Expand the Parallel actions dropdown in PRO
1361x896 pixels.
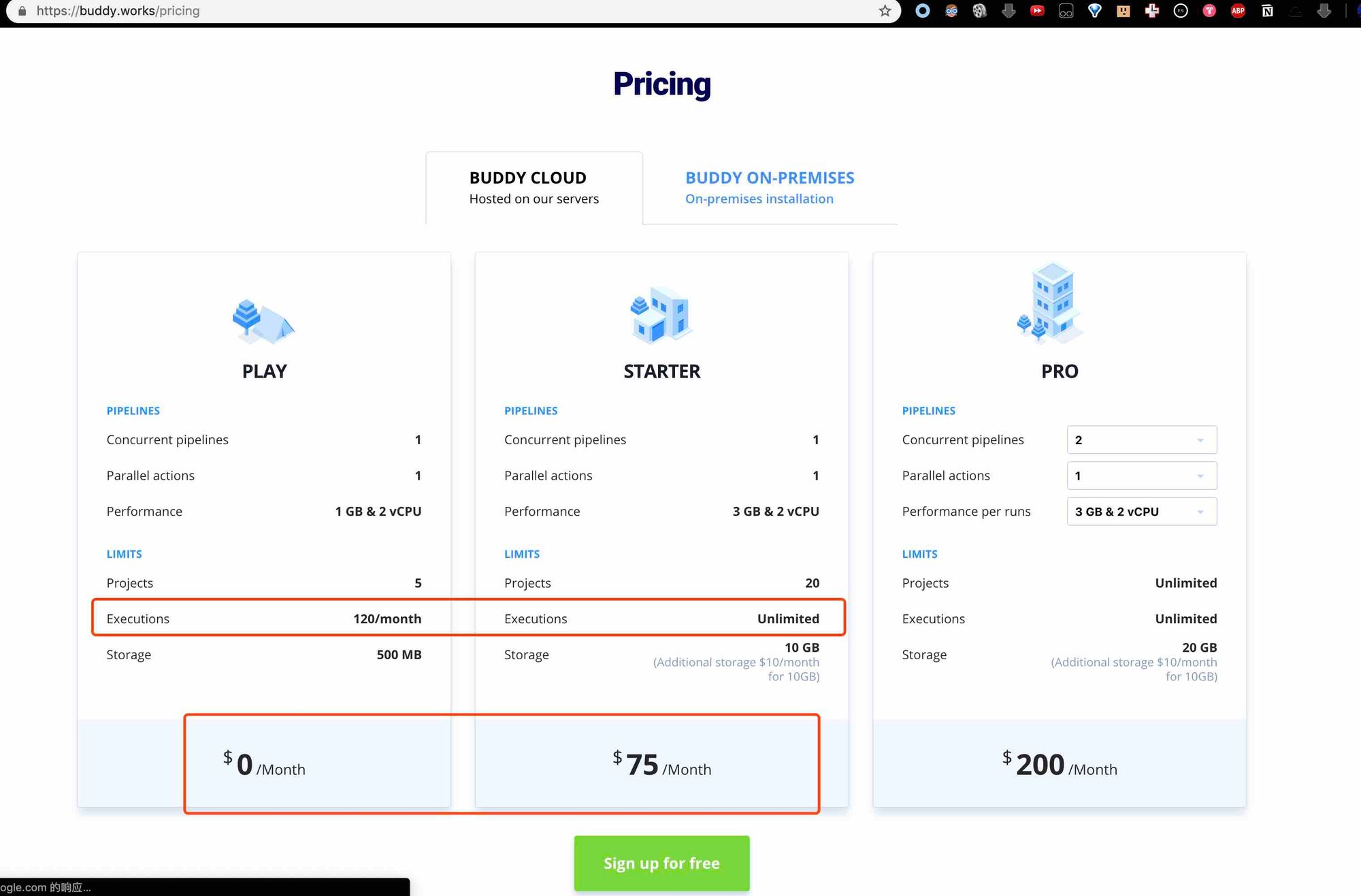1141,476
